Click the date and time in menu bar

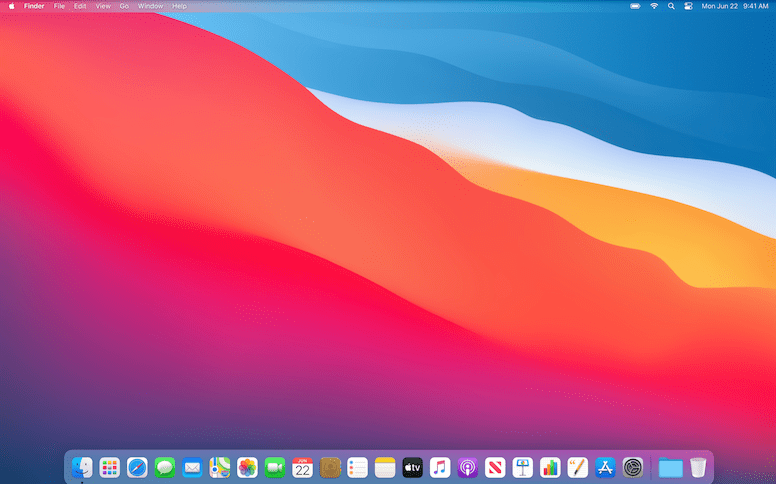(735, 6)
